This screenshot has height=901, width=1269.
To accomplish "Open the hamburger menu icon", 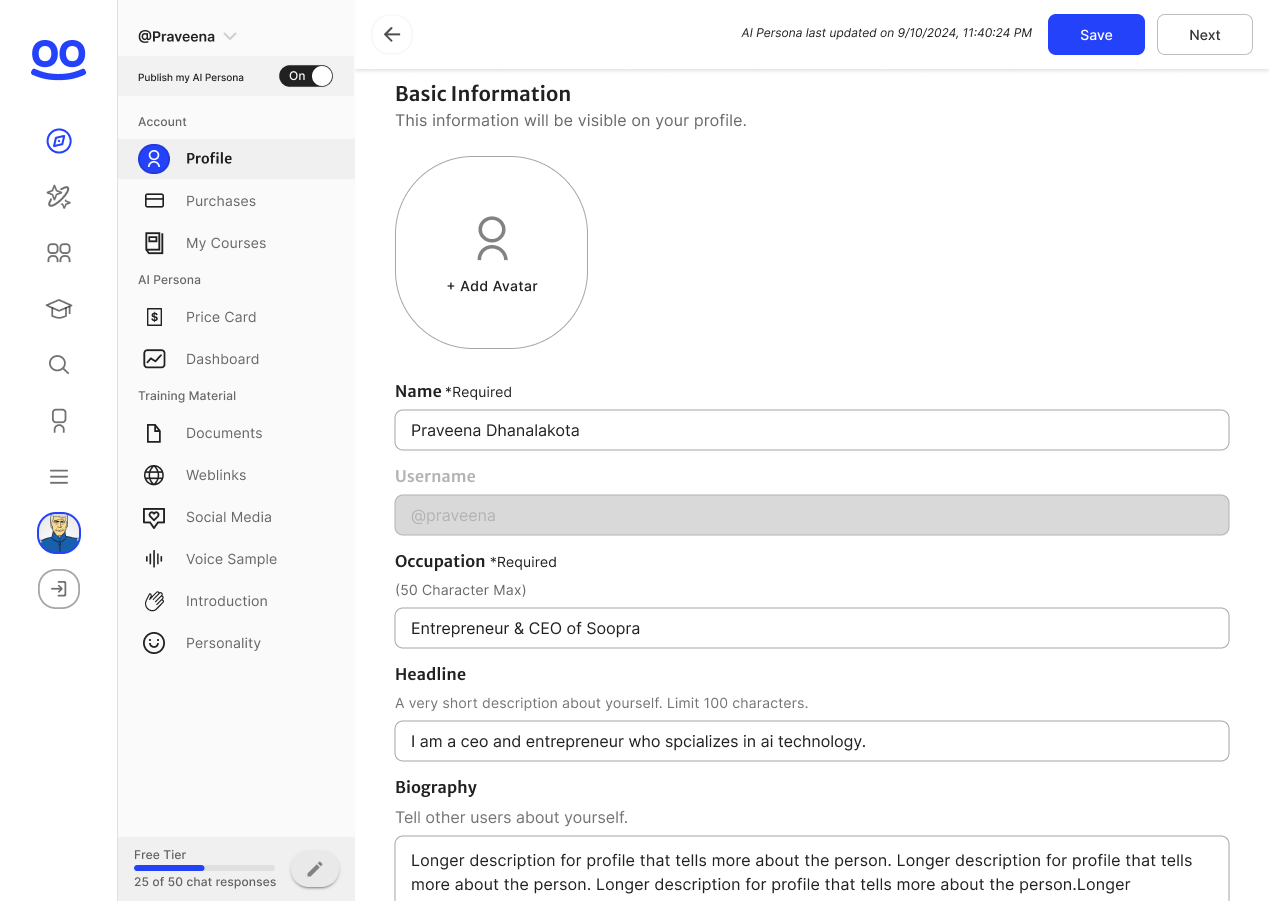I will click(59, 476).
